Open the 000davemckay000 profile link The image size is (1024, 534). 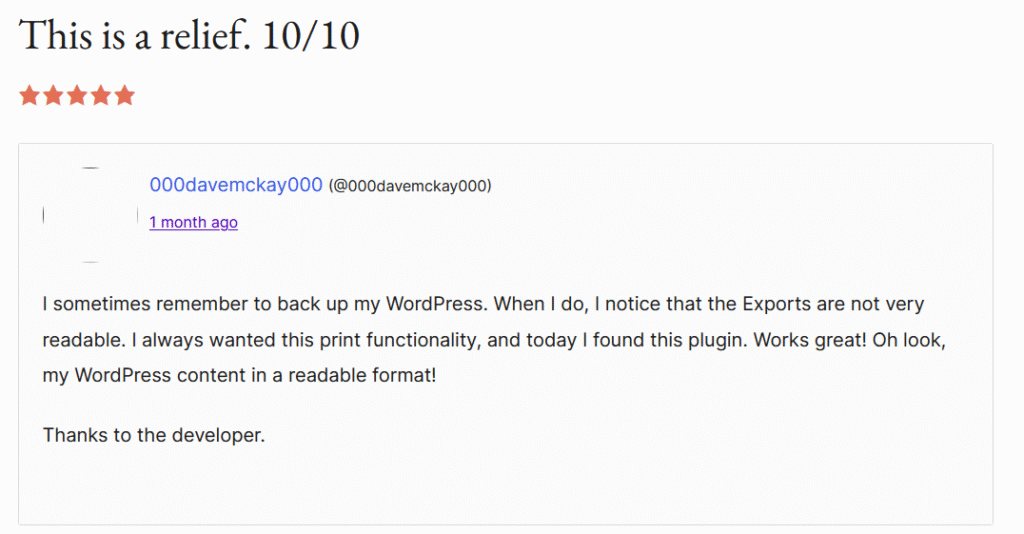click(236, 185)
